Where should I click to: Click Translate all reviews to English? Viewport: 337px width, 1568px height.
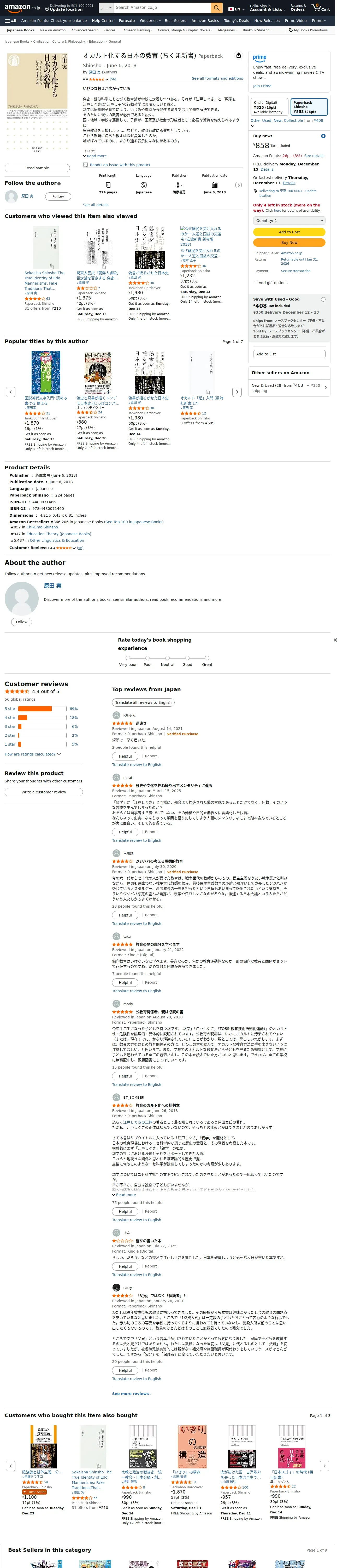click(x=144, y=702)
